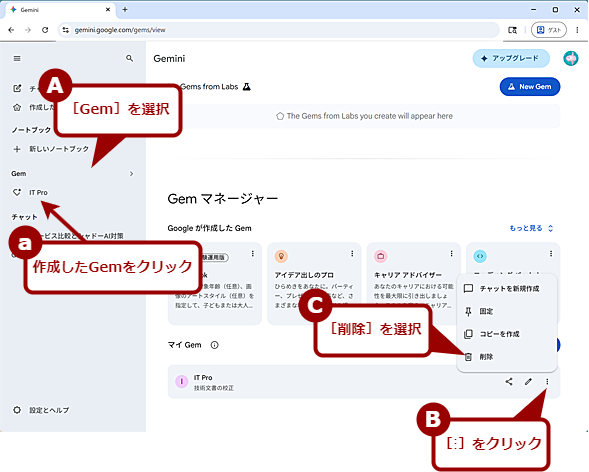Click the edit pencil for IT Pro
The width and height of the screenshot is (589, 472).
pos(528,382)
